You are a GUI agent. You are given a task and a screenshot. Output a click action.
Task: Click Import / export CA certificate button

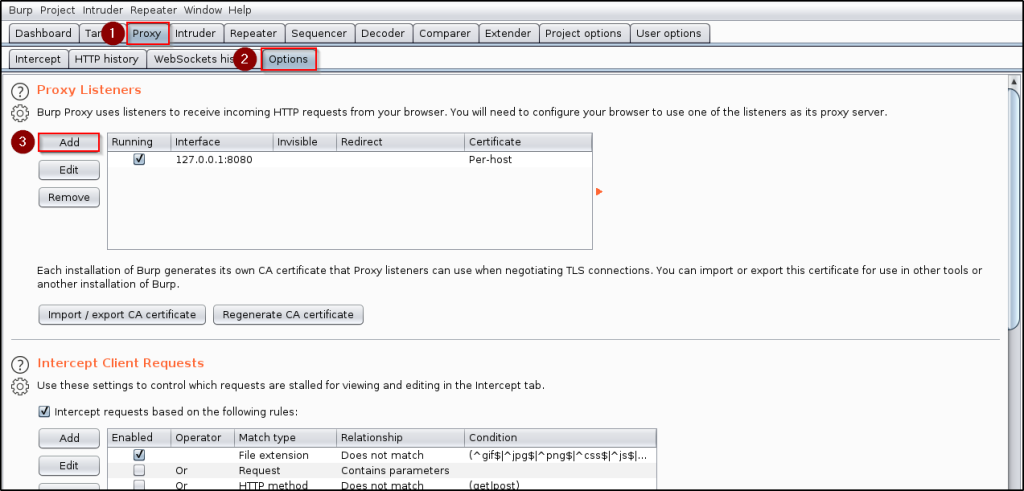[122, 315]
